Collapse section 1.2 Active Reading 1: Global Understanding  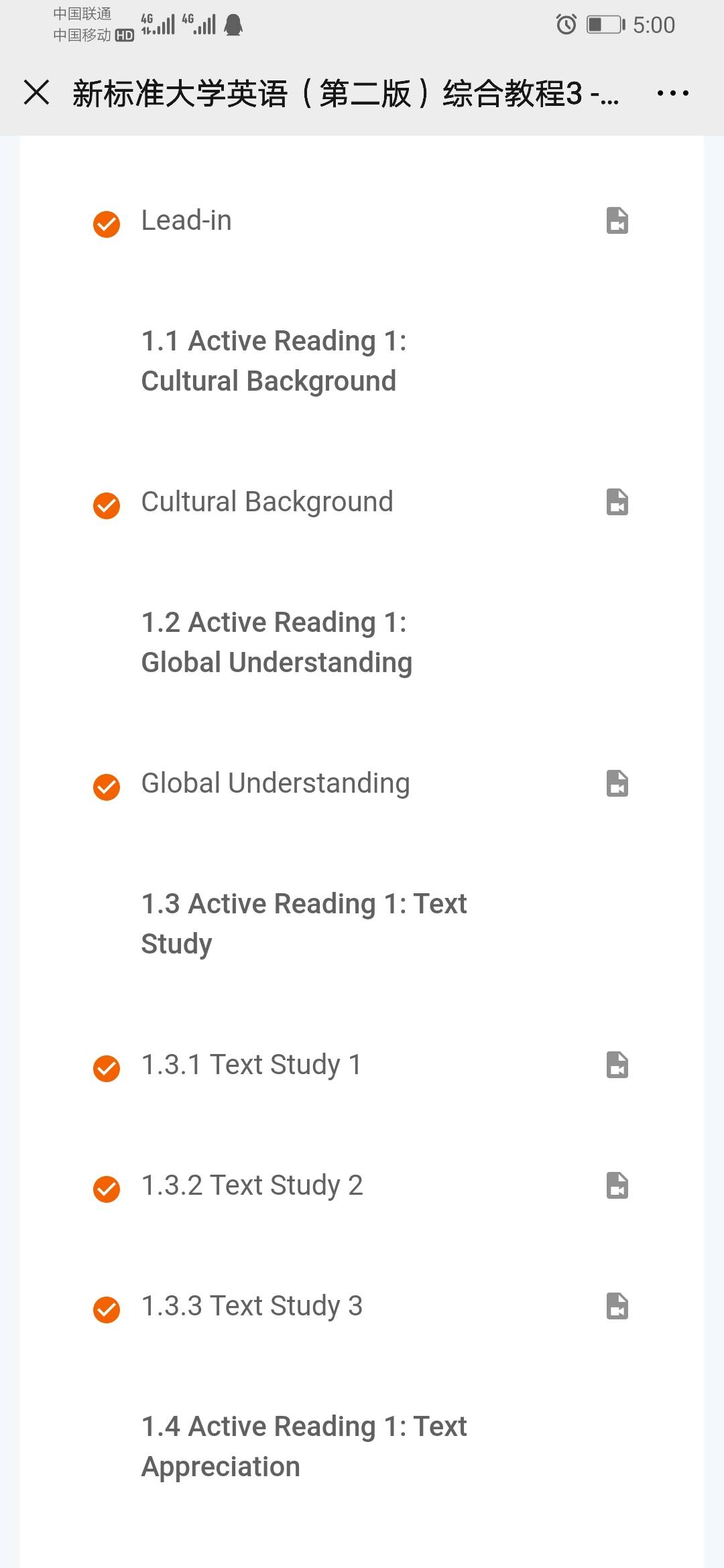276,643
